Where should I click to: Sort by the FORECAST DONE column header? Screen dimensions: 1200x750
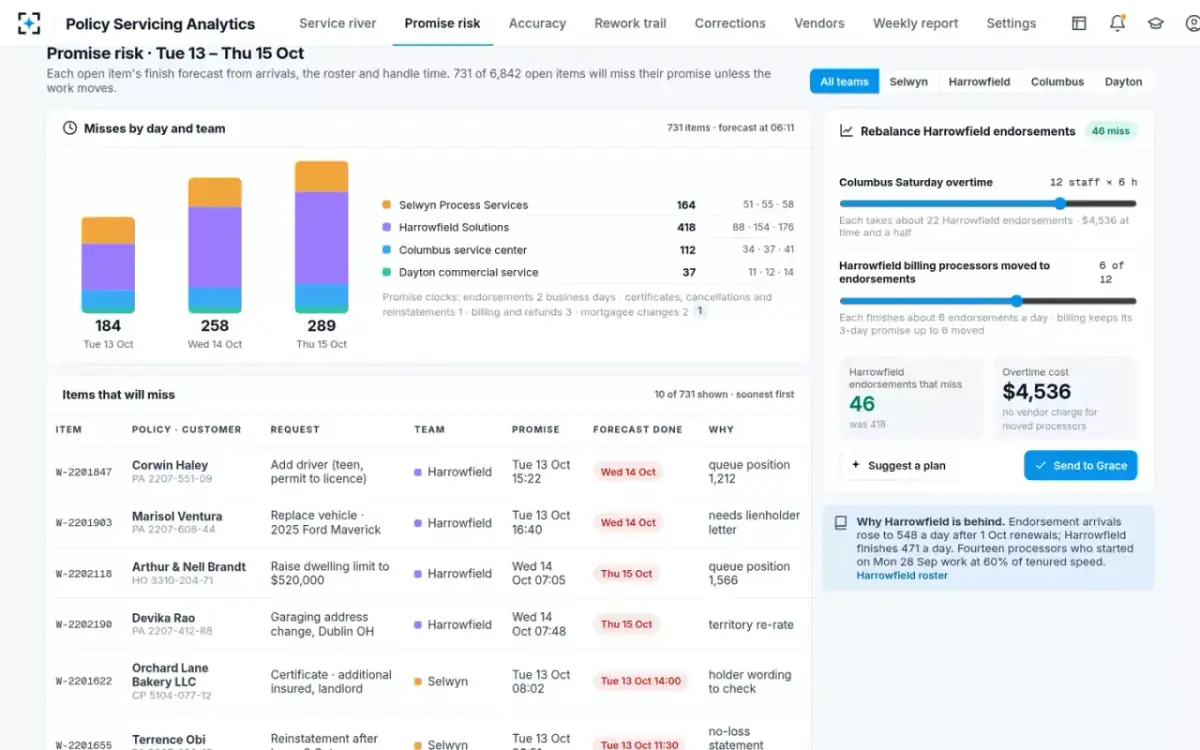click(638, 429)
